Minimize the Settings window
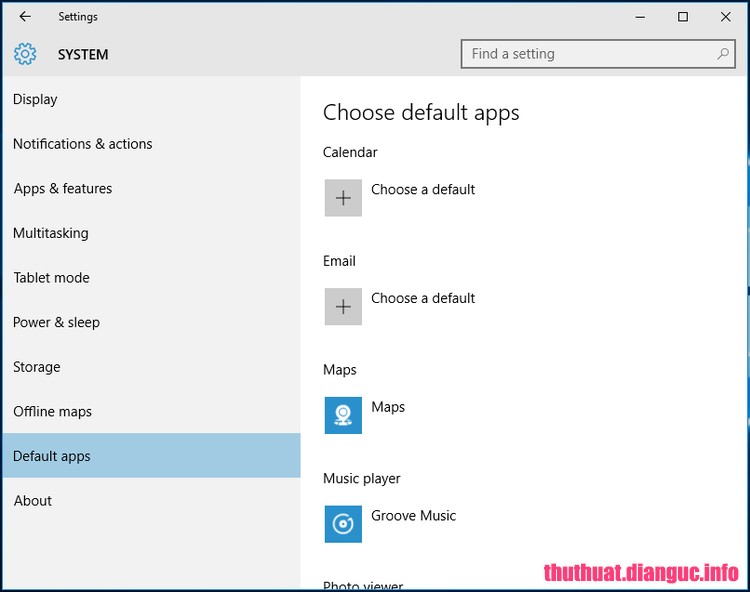Viewport: 750px width, 592px height. click(x=640, y=17)
